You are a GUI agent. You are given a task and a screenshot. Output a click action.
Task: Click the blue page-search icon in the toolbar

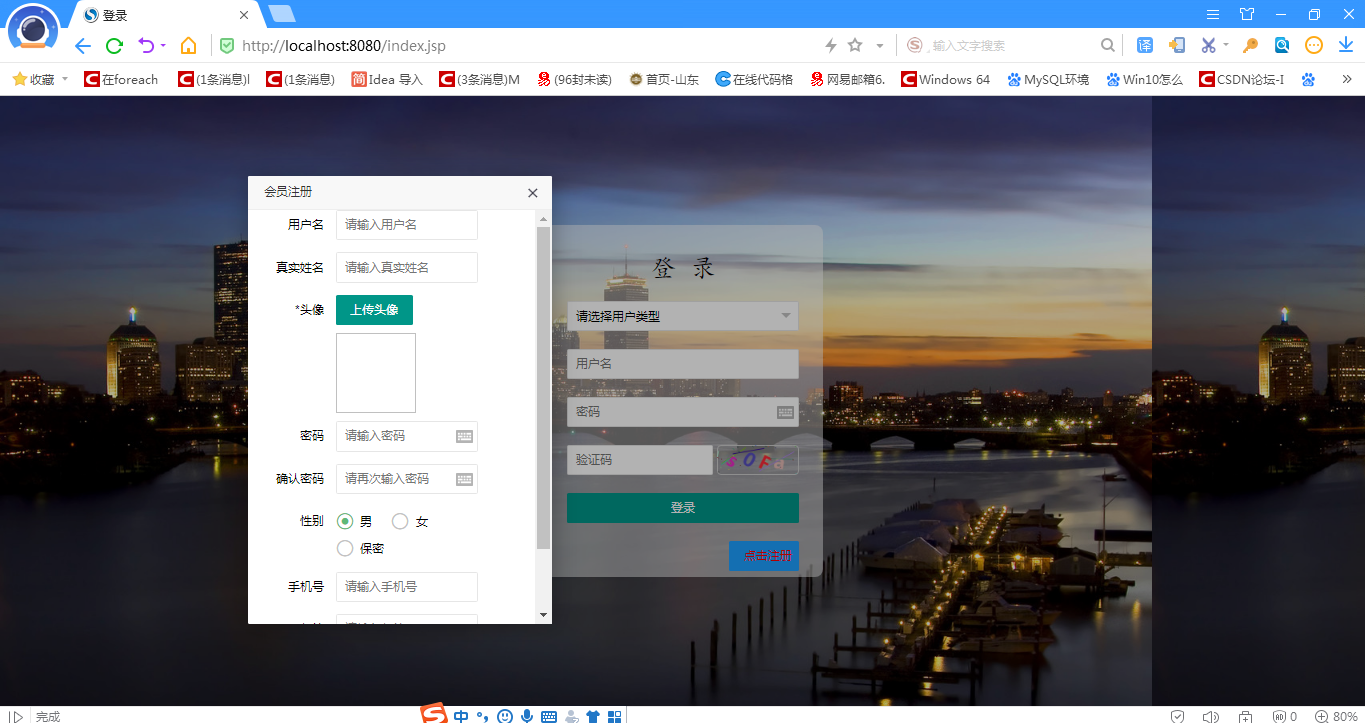click(x=1282, y=46)
